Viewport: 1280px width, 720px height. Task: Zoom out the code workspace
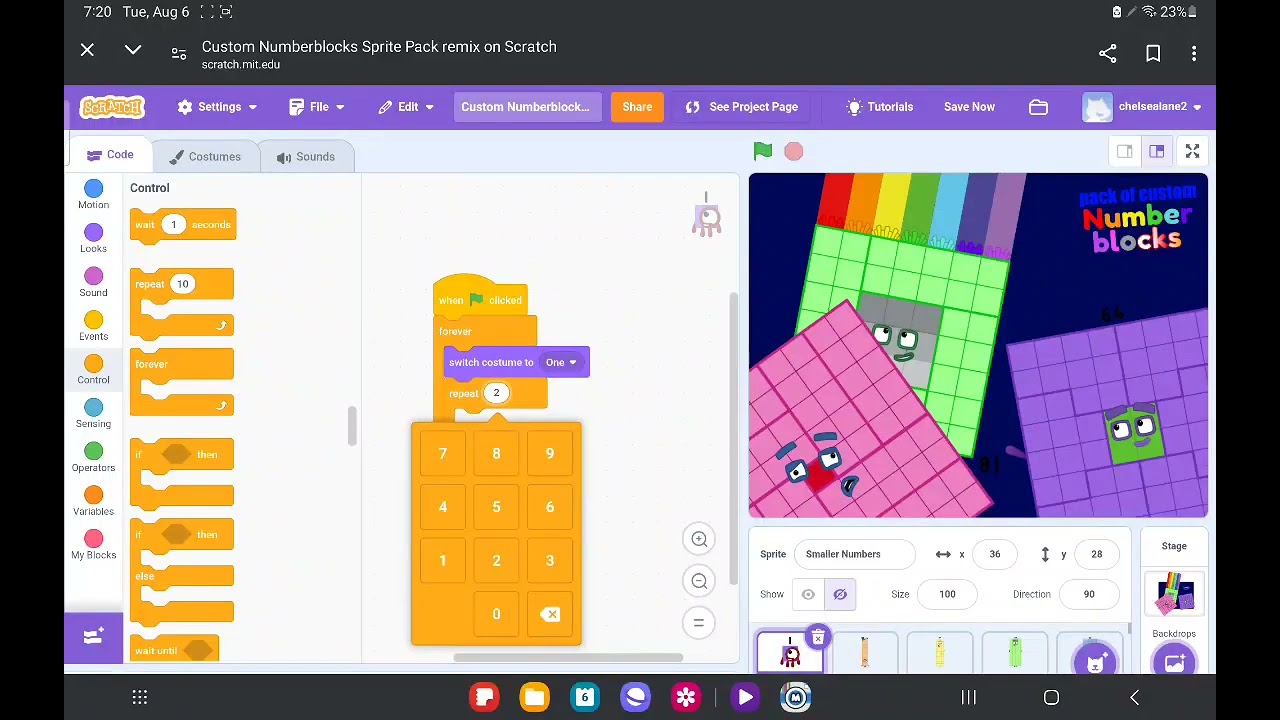[x=699, y=581]
